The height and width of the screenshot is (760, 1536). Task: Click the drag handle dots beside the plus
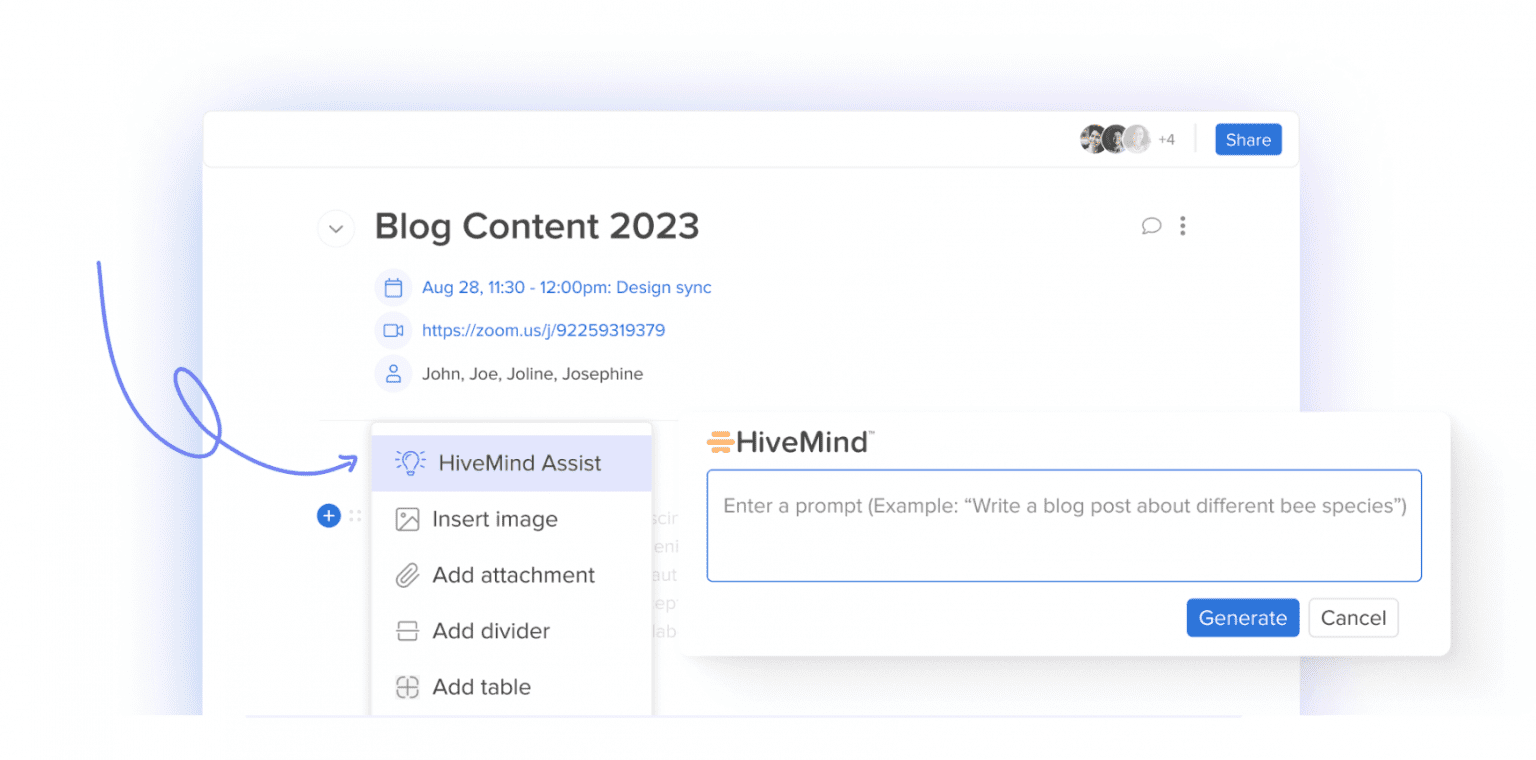click(x=355, y=516)
